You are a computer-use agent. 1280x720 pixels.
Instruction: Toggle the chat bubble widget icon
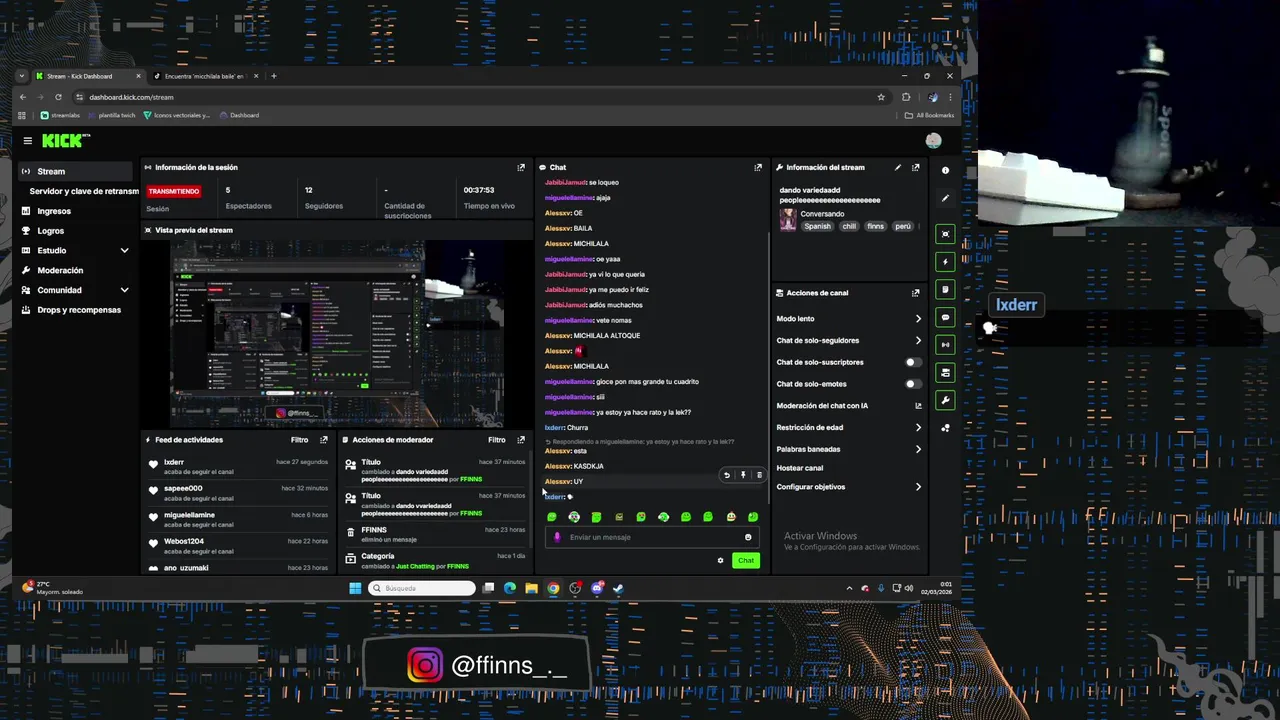[945, 317]
